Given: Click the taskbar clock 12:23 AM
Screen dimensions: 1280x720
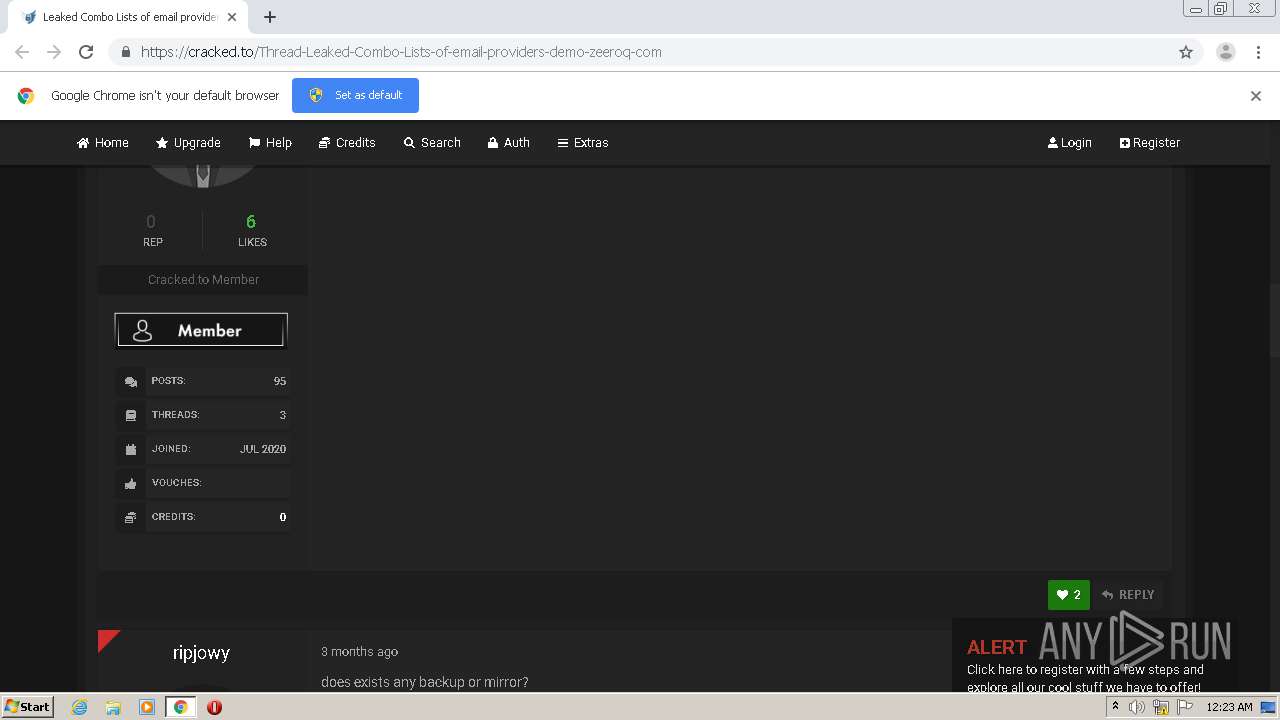Looking at the screenshot, I should tap(1229, 707).
